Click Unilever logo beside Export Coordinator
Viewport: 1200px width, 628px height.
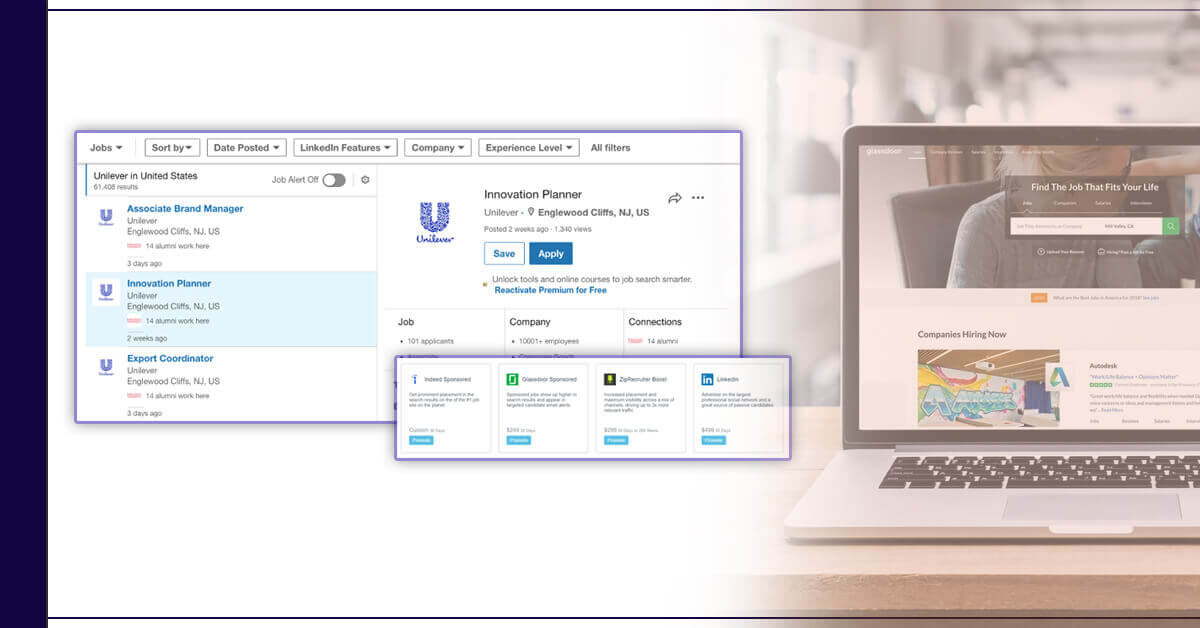click(x=106, y=367)
